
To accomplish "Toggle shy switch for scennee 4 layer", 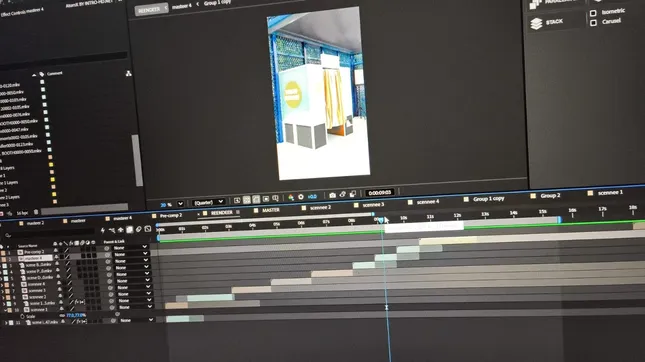I will 59,283.
